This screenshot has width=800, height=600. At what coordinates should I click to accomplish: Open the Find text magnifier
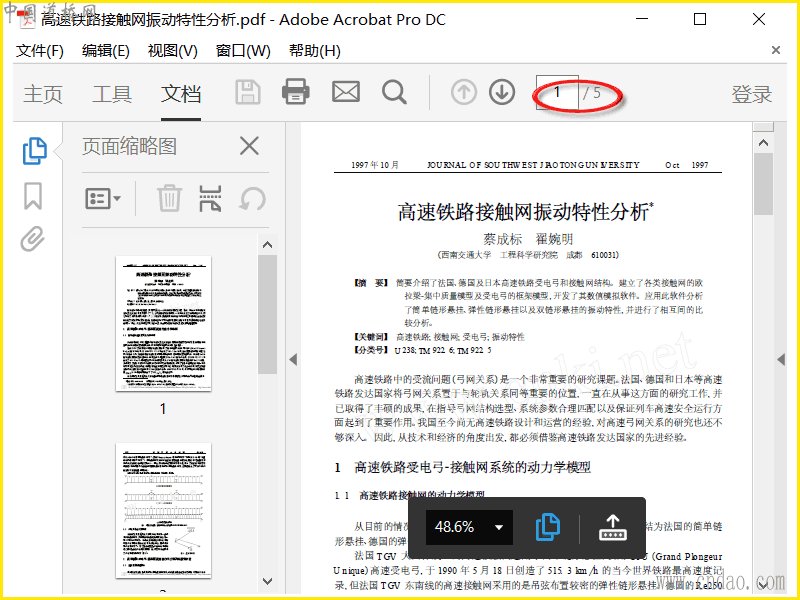[394, 92]
